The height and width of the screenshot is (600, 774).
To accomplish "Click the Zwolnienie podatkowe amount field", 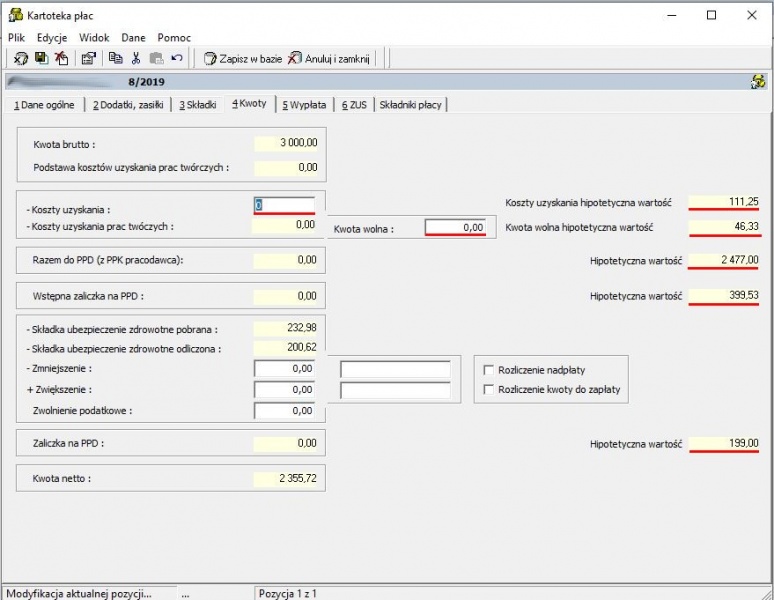I will pyautogui.click(x=284, y=411).
